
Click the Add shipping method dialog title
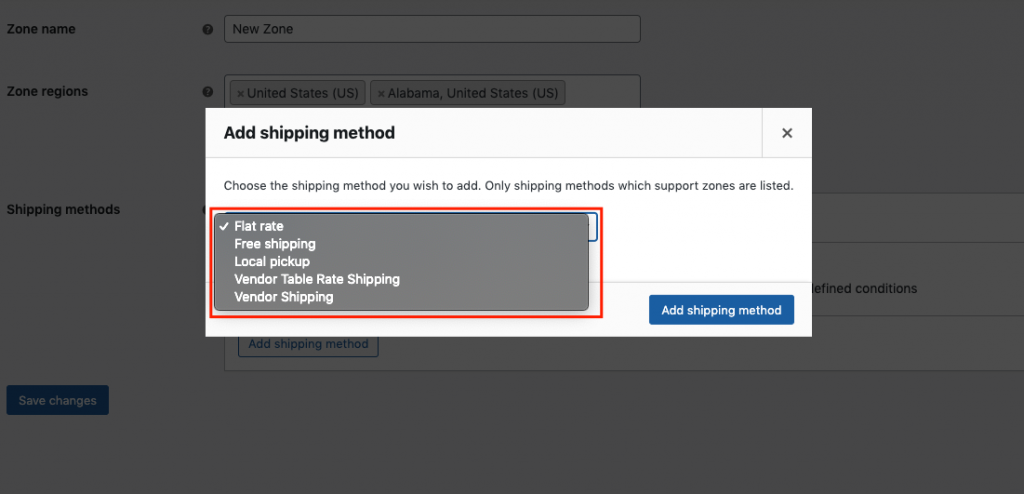coord(310,133)
